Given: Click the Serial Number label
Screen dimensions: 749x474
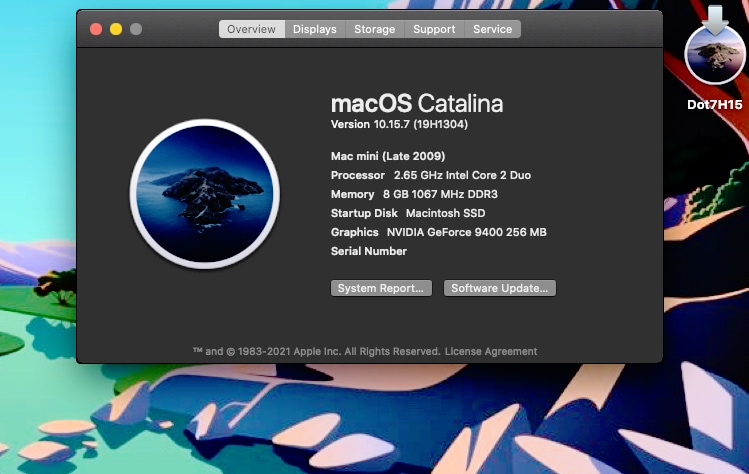Looking at the screenshot, I should (x=369, y=251).
